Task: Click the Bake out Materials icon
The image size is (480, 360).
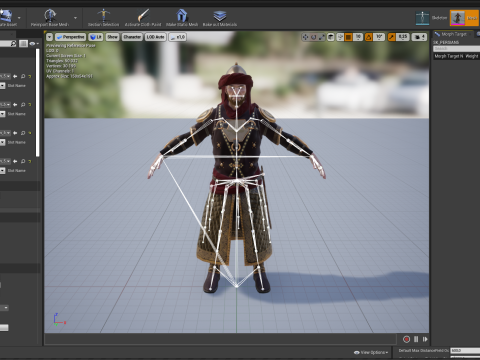Action: click(220, 17)
